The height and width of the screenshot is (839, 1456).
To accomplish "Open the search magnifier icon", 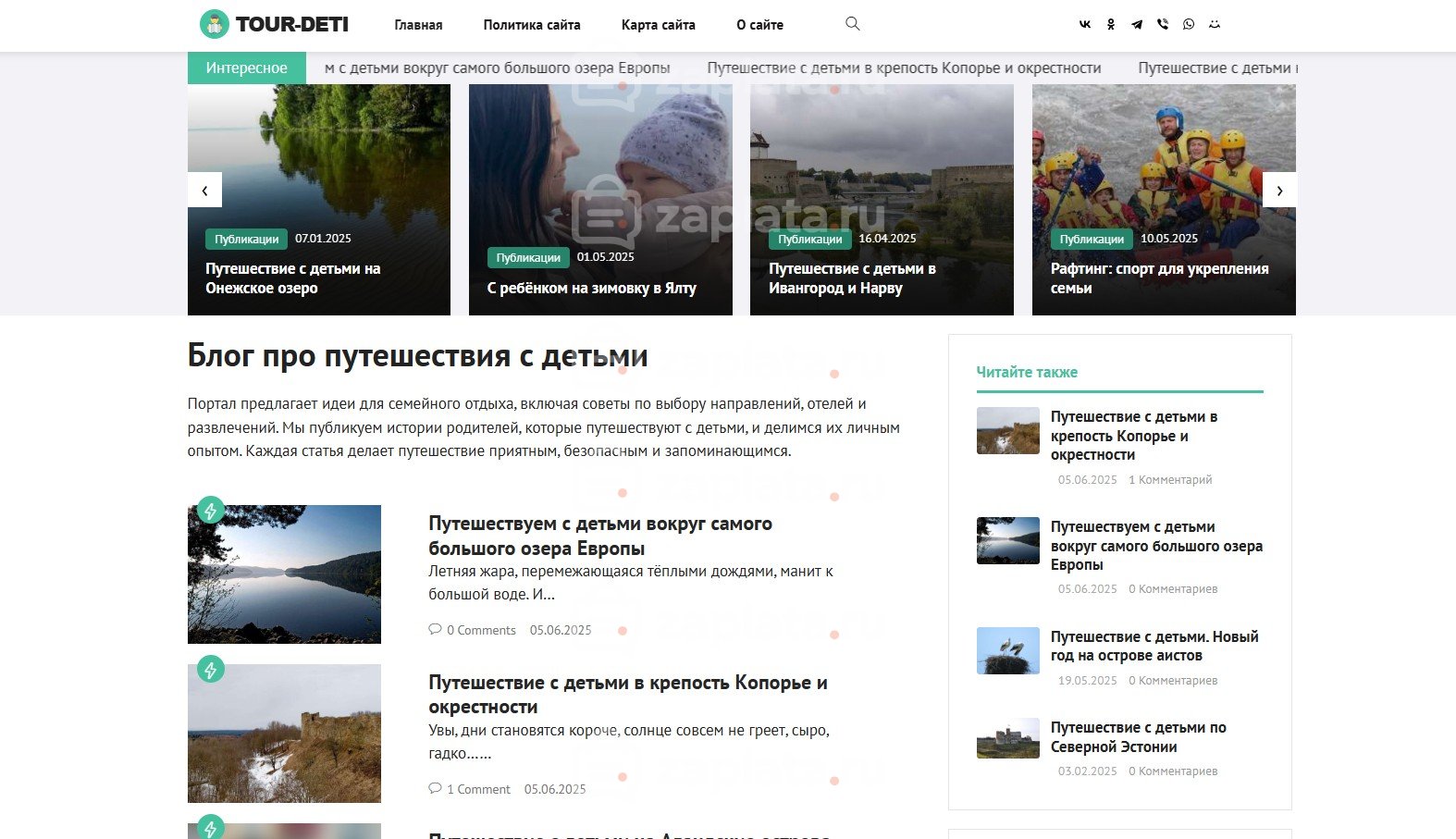I will [x=853, y=24].
